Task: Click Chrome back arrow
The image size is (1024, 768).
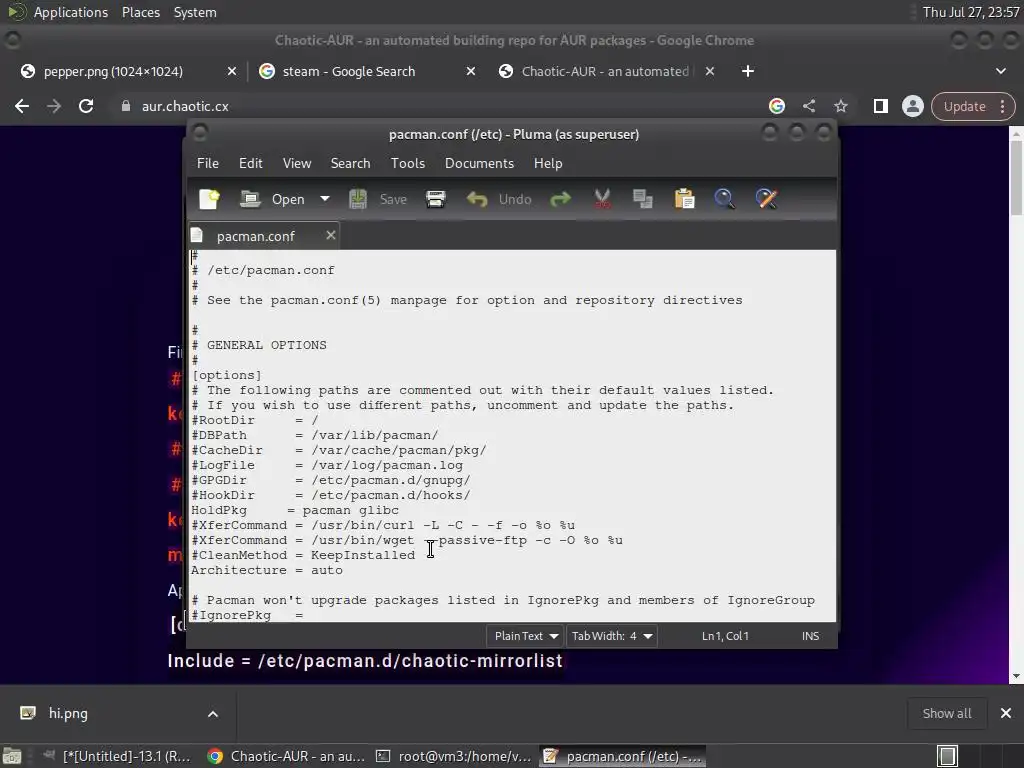Action: [22, 106]
